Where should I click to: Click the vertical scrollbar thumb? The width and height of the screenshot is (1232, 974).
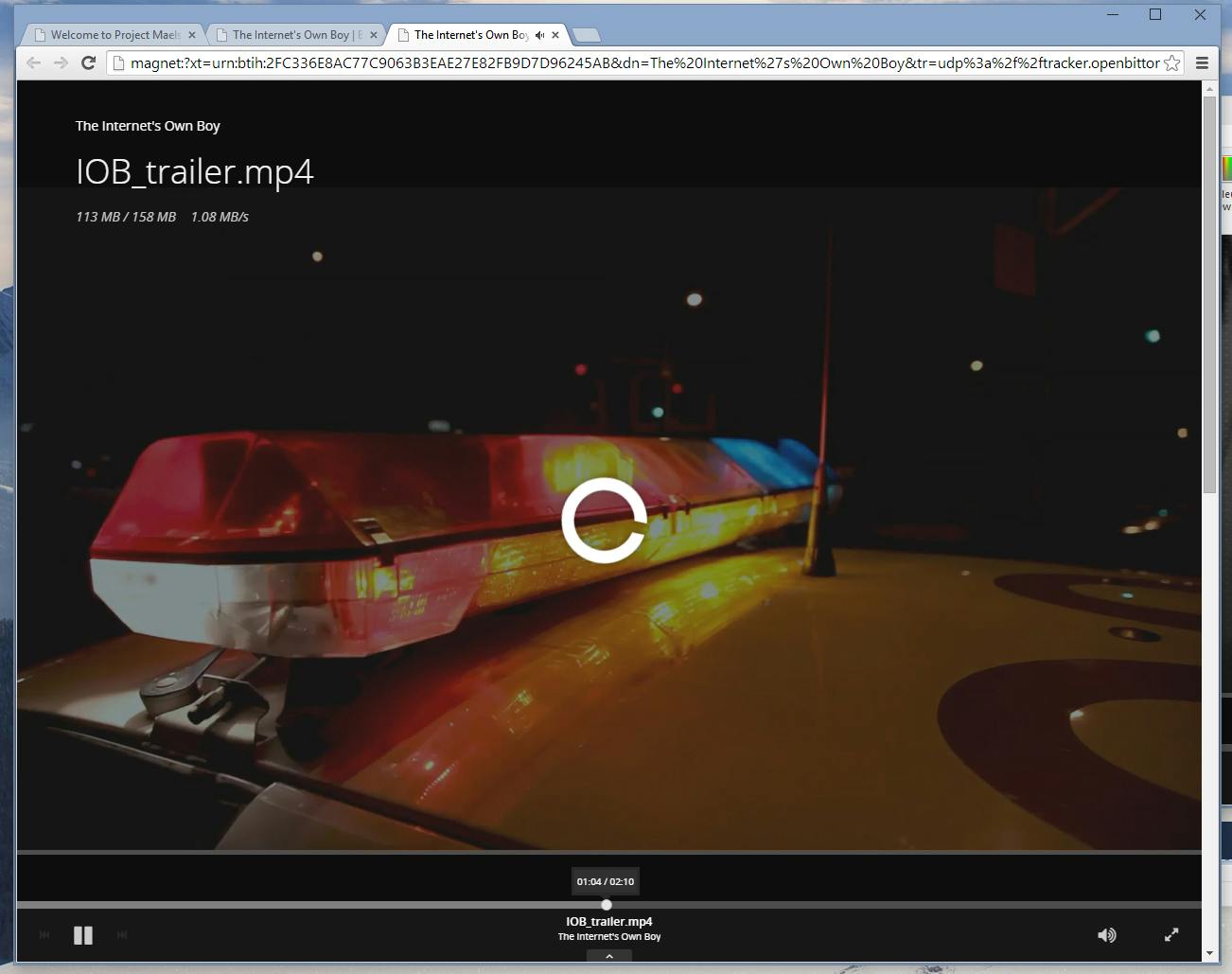[1209, 294]
